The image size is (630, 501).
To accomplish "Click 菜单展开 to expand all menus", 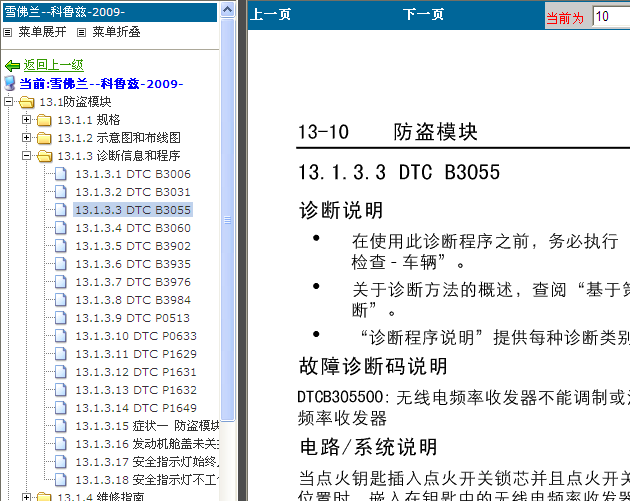I will pos(42,32).
